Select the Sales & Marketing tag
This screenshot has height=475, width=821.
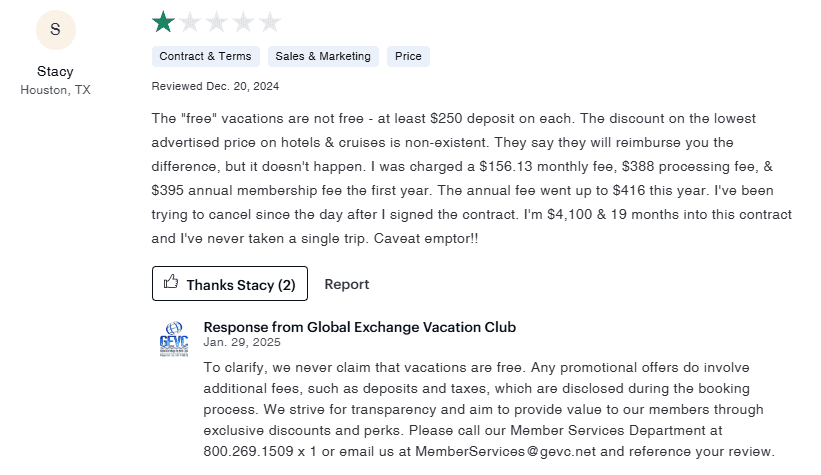(x=323, y=56)
